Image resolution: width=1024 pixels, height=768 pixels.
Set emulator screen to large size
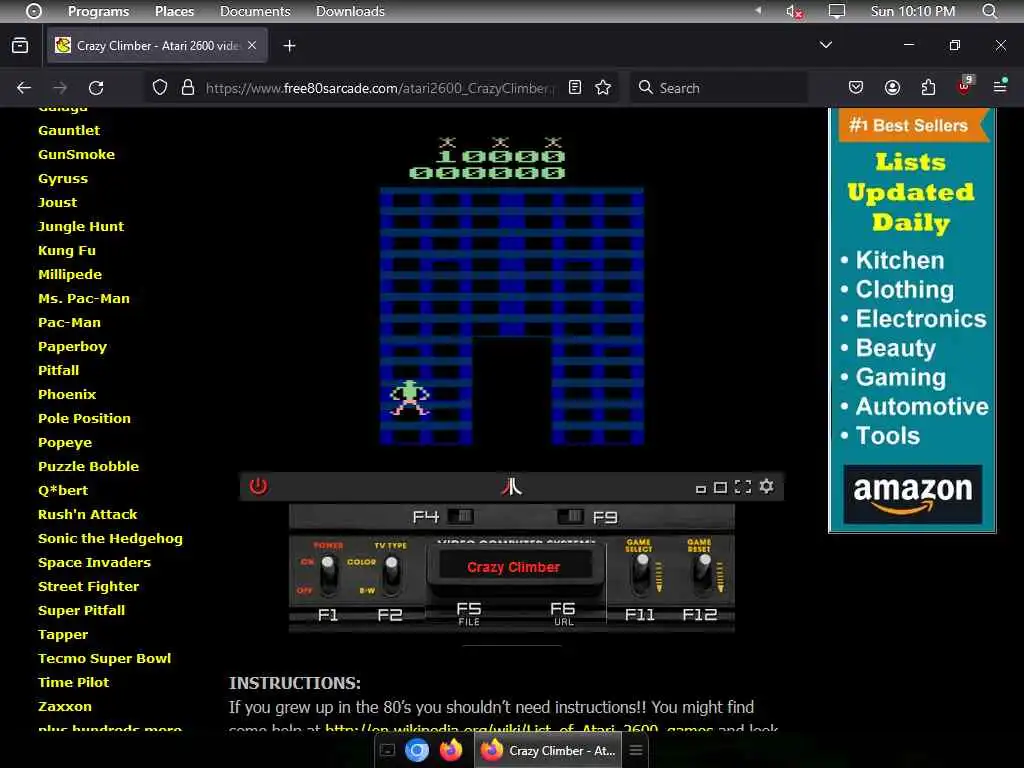click(x=720, y=487)
